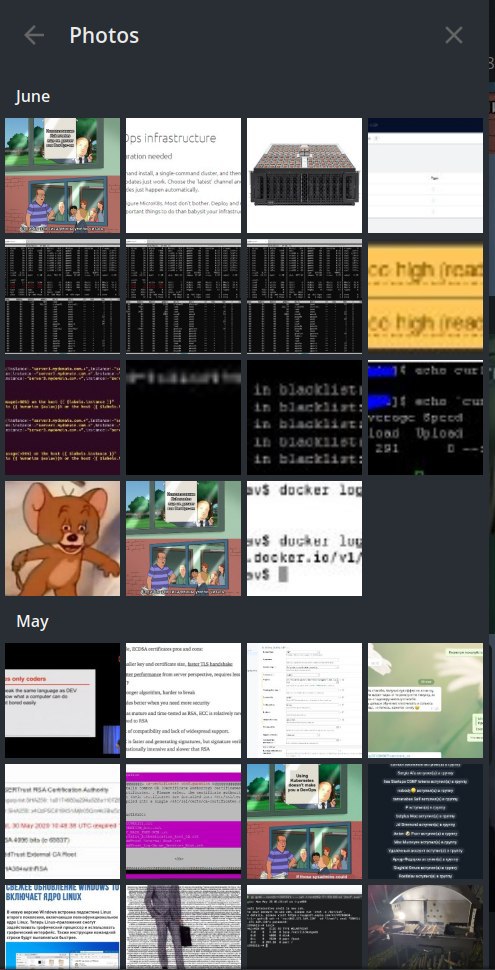Open the night-time outdoor device photo

[426, 927]
